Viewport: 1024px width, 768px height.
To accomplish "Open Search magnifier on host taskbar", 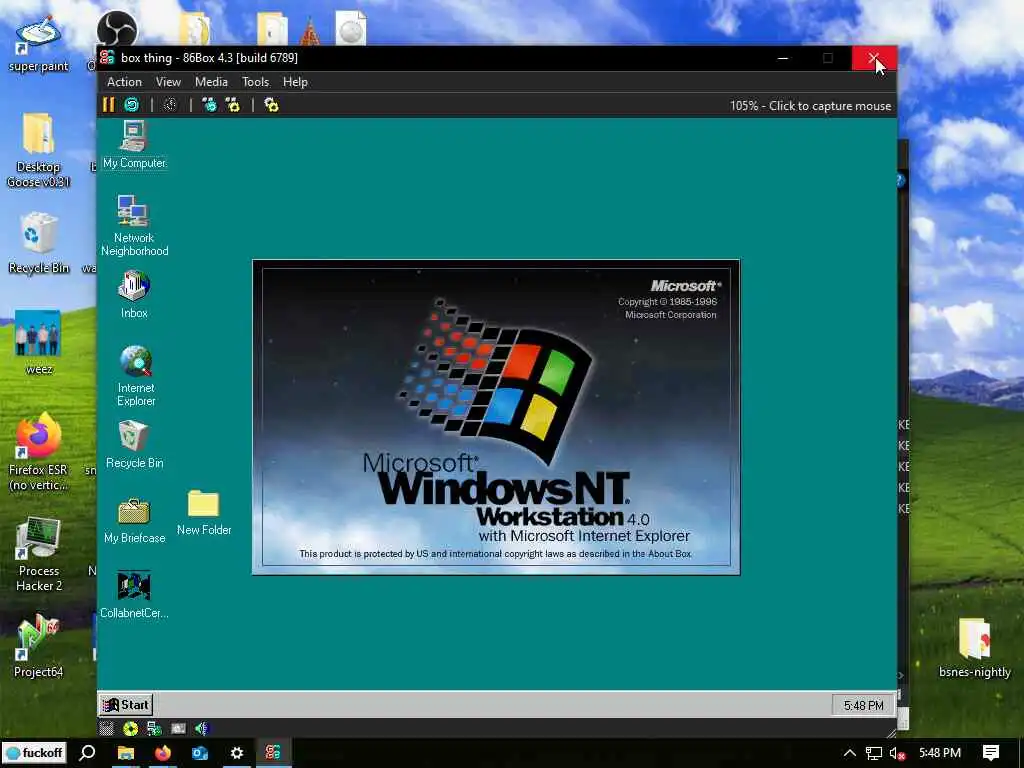I will (x=88, y=753).
